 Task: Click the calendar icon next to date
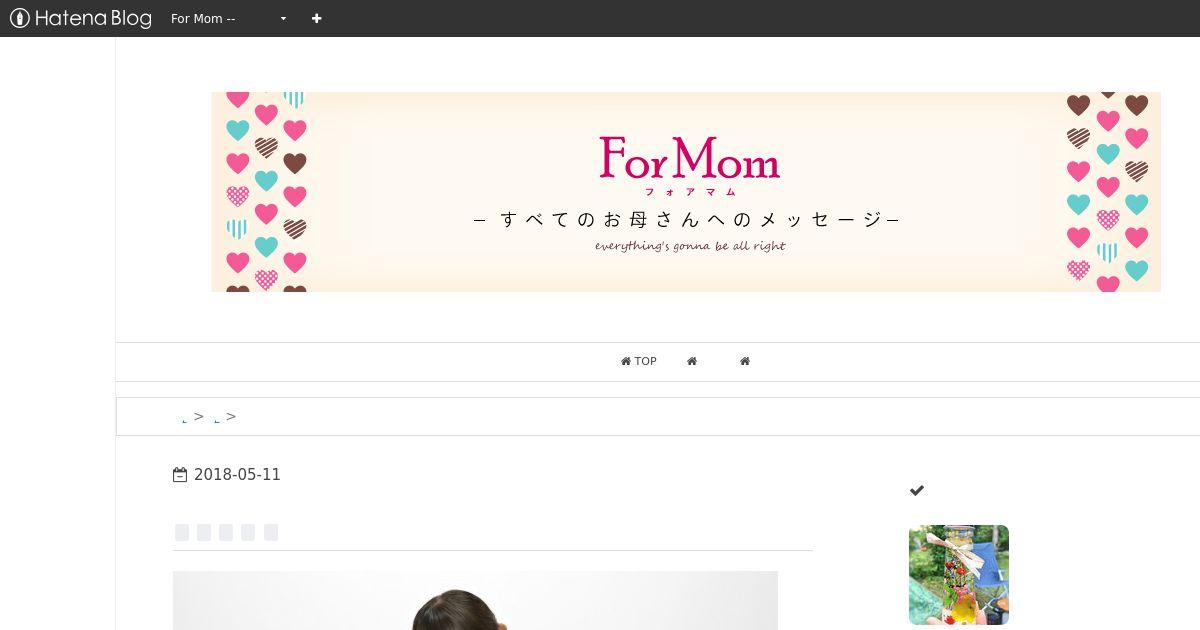click(180, 475)
